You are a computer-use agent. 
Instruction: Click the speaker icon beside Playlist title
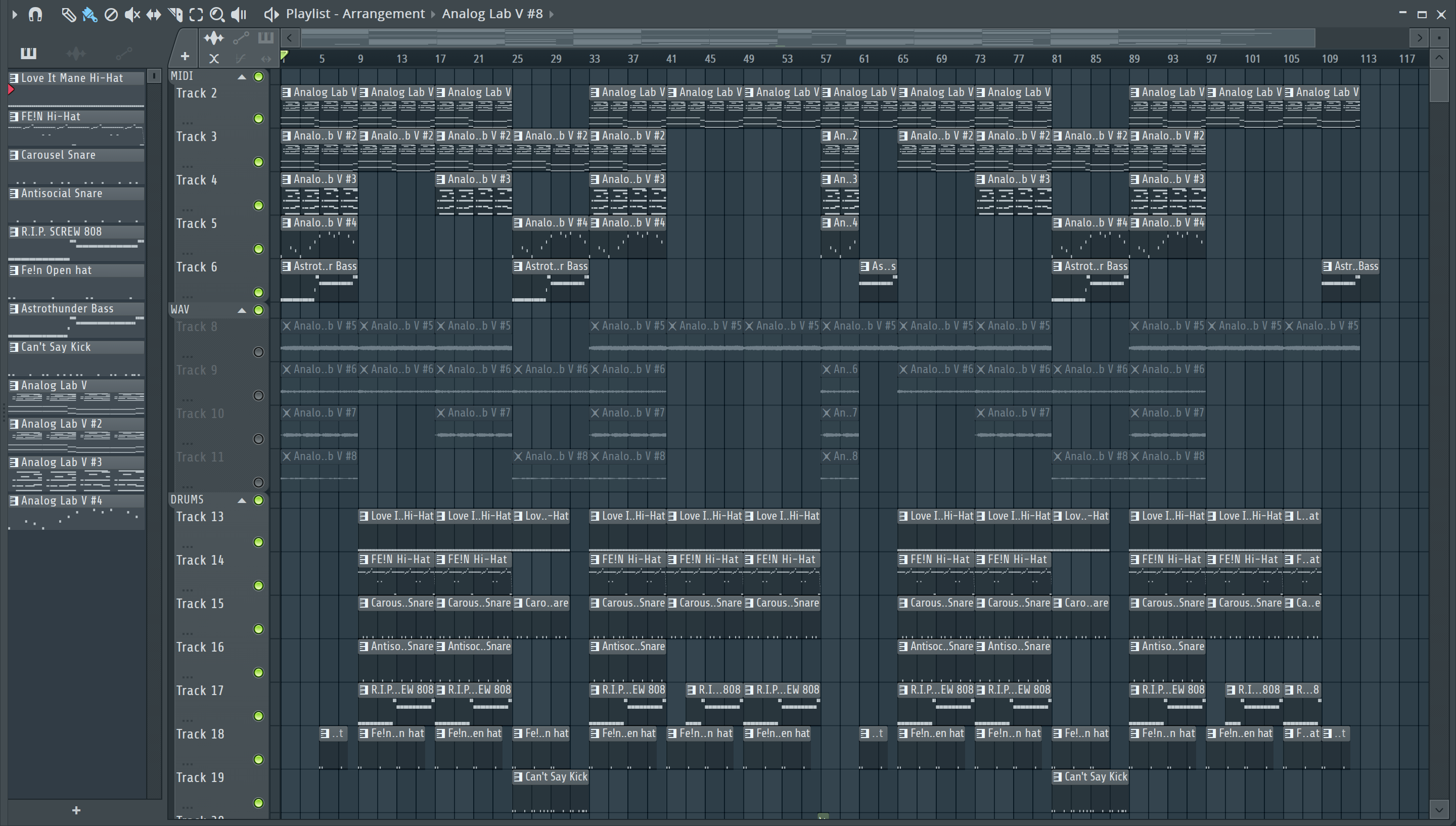click(x=271, y=14)
